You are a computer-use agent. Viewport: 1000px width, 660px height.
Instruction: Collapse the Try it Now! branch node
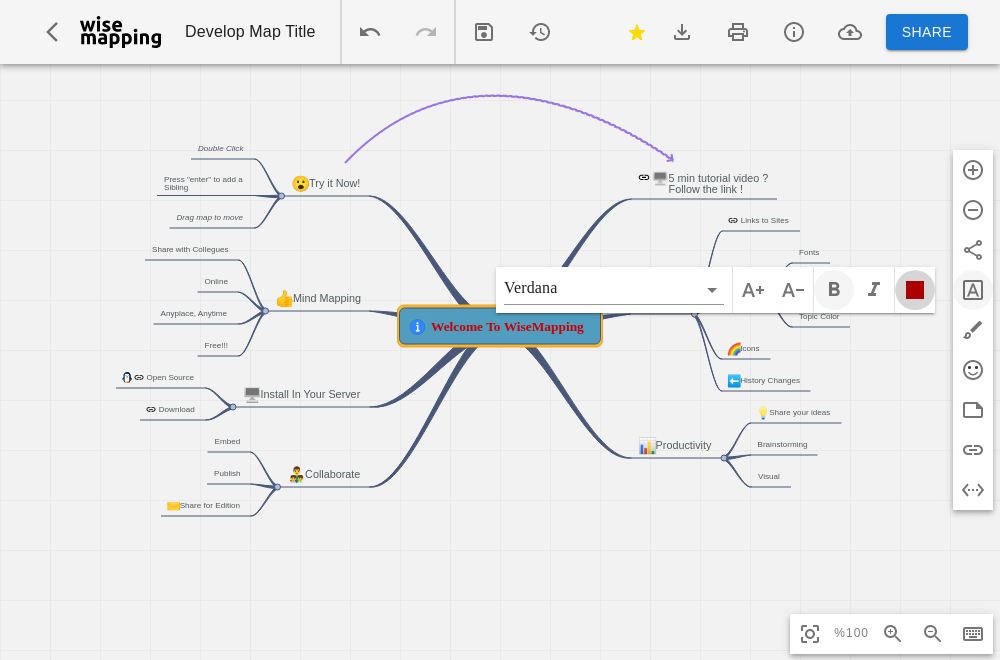click(x=281, y=196)
